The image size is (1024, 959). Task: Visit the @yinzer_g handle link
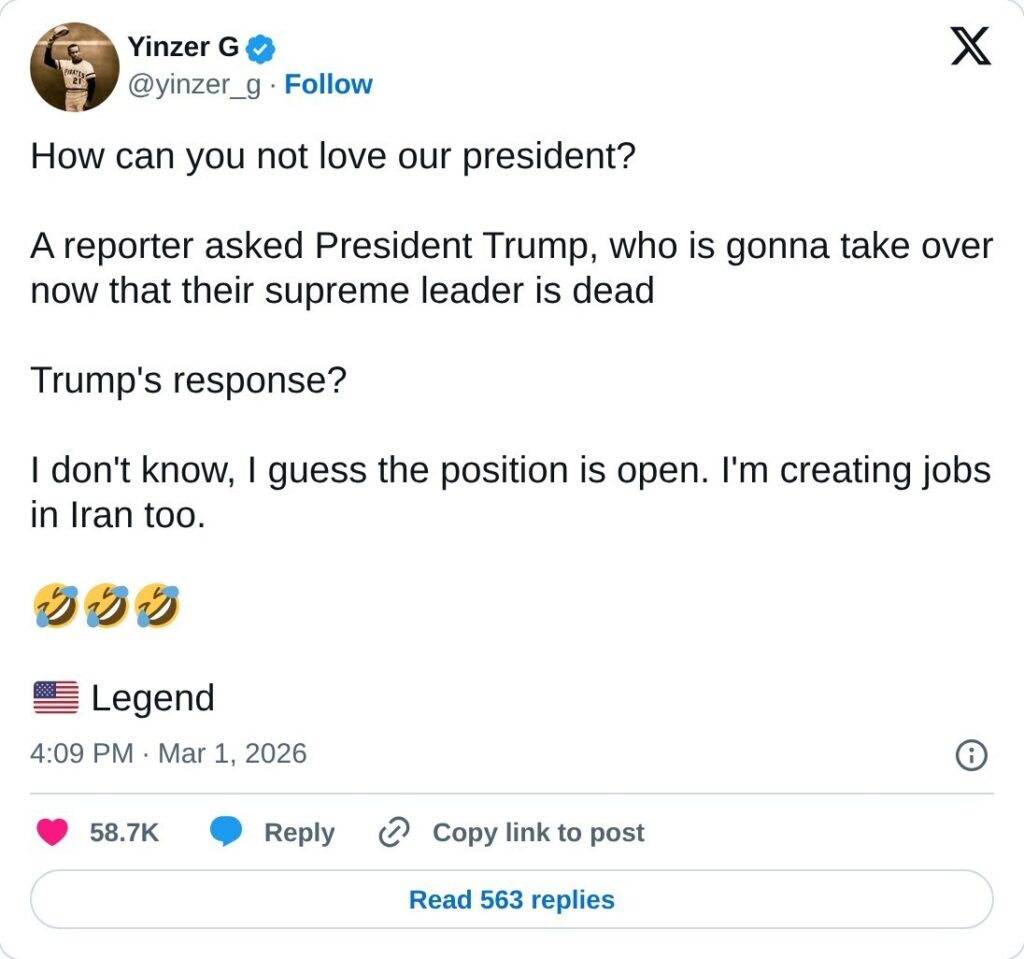pos(194,85)
